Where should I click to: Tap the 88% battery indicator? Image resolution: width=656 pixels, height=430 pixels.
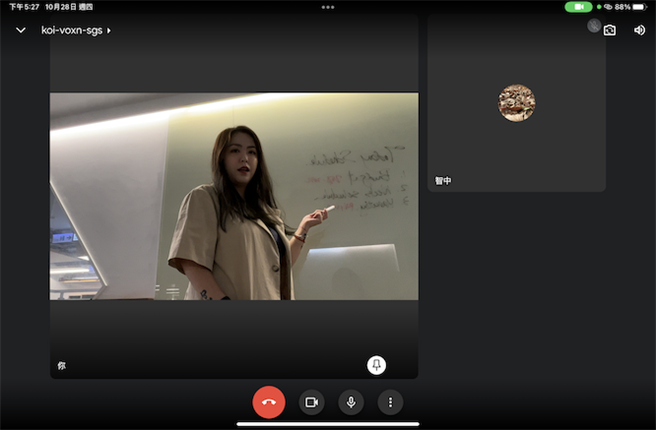[631, 7]
